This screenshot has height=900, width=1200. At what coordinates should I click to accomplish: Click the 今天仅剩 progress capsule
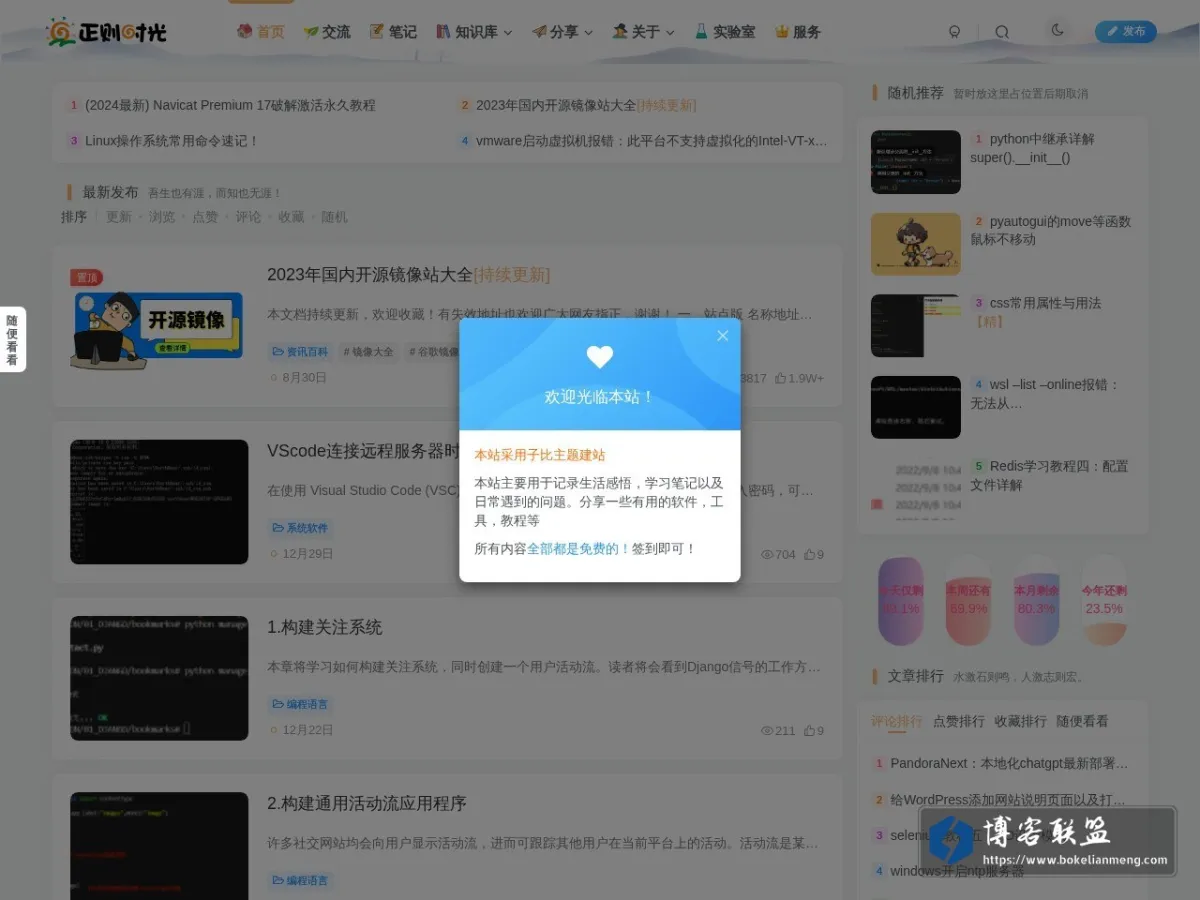tap(901, 601)
